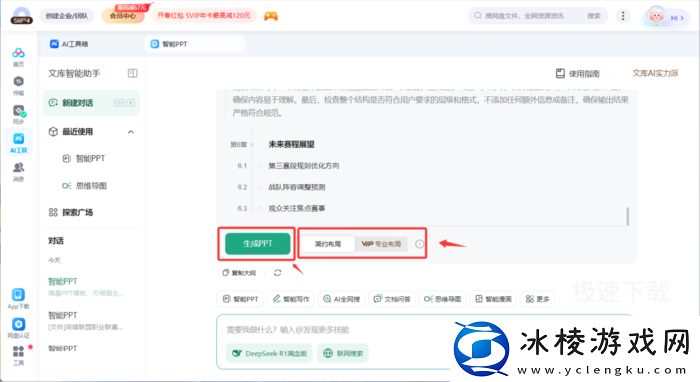Click outline item 6.2 战队阵容调整预测

tap(296, 187)
